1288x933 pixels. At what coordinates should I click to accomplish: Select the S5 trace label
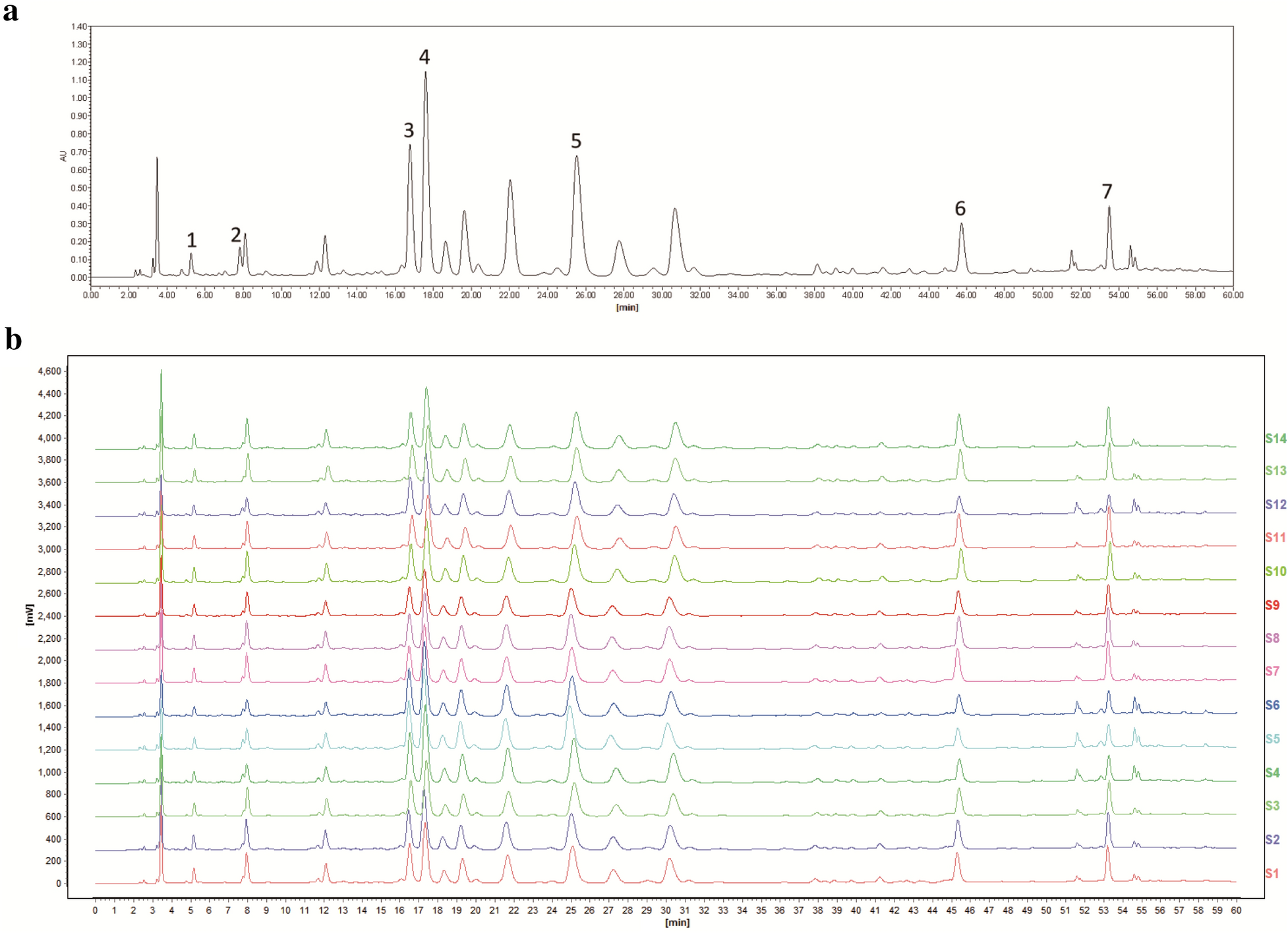[1272, 739]
